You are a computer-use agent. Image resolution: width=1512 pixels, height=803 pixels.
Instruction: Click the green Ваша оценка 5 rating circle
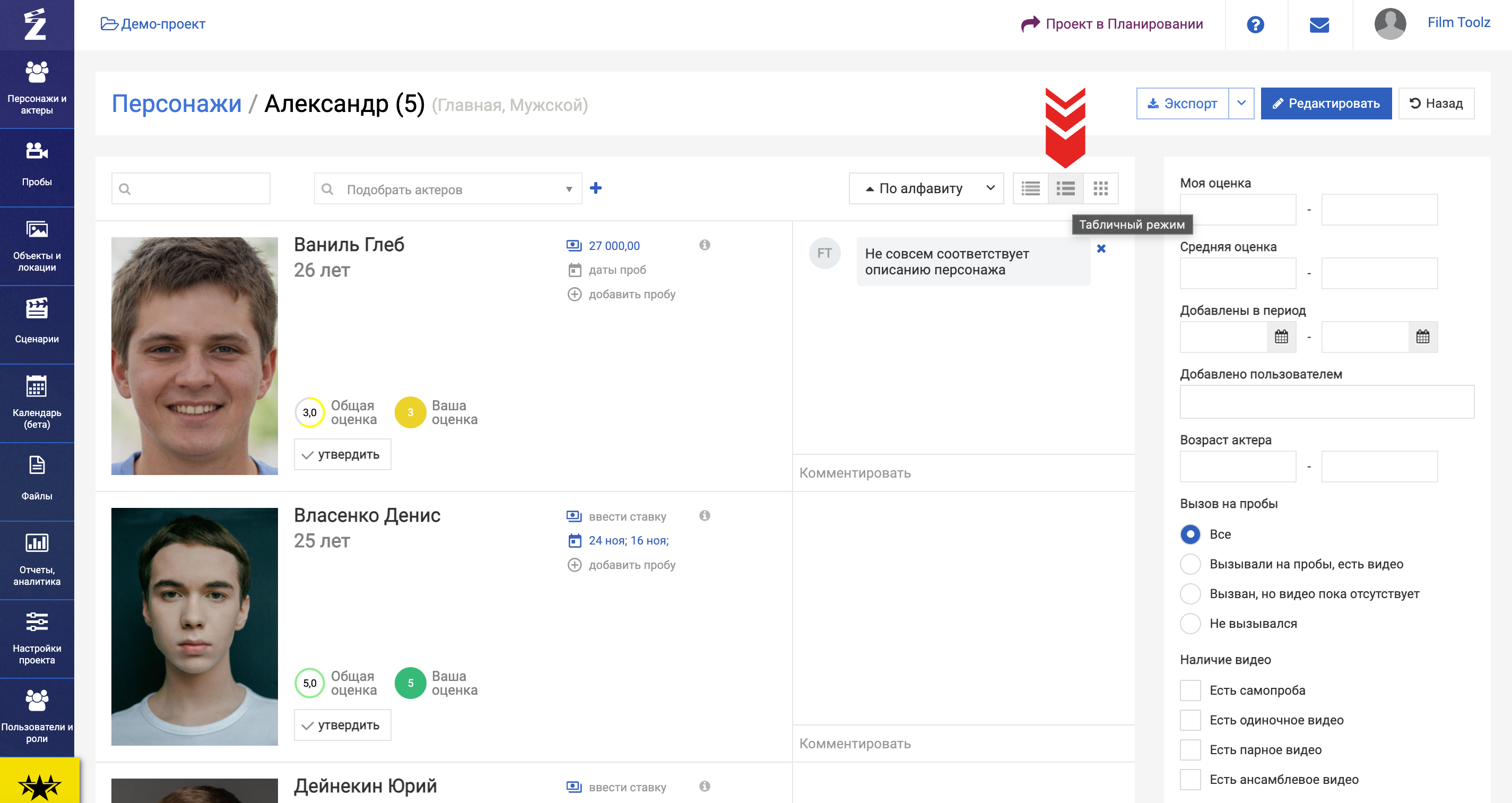click(x=410, y=683)
